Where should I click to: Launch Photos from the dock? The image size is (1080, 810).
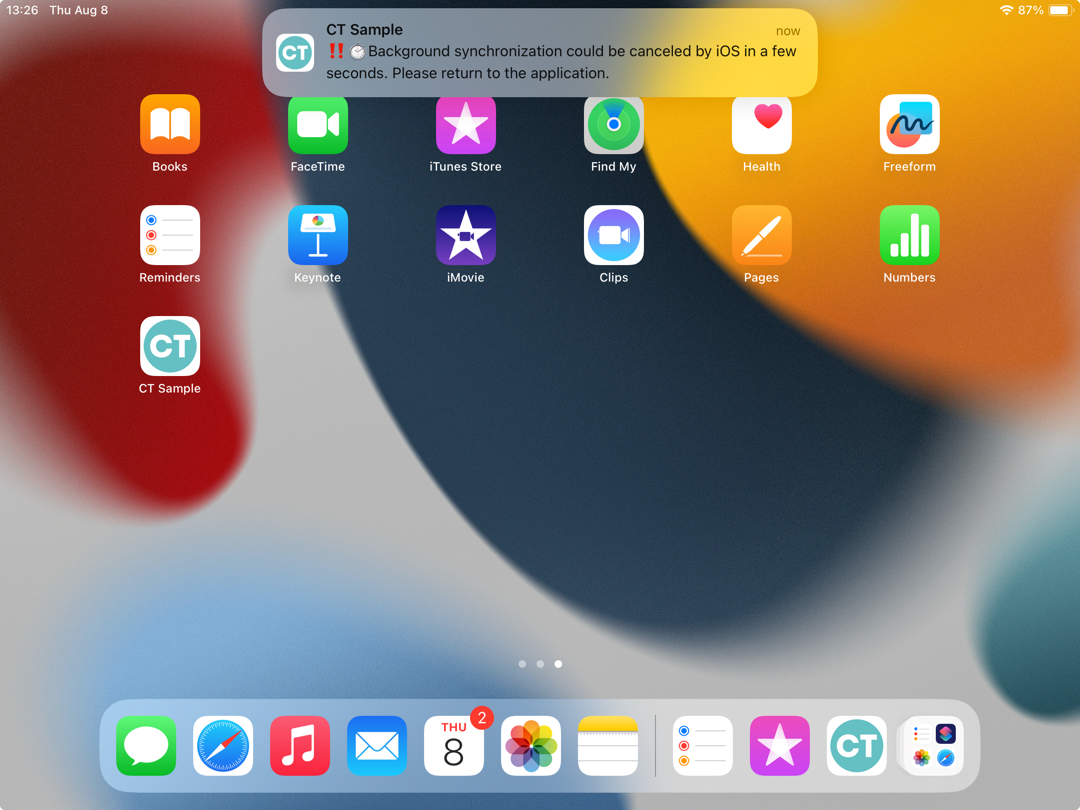tap(531, 745)
